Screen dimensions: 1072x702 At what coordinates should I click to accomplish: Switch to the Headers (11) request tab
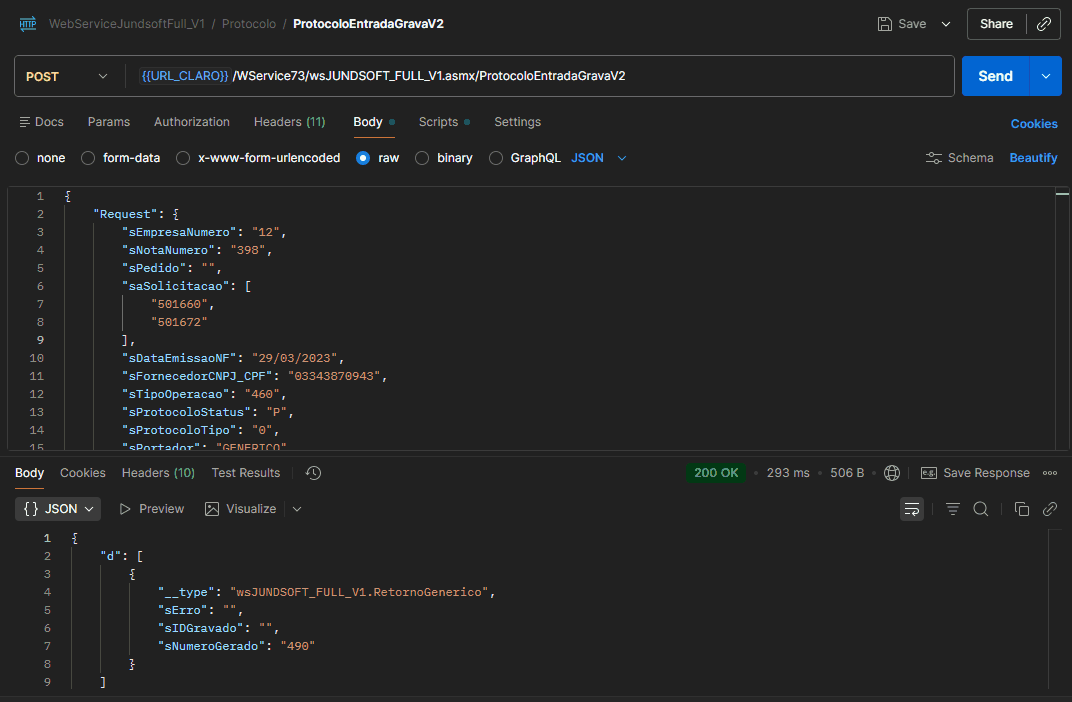click(289, 122)
